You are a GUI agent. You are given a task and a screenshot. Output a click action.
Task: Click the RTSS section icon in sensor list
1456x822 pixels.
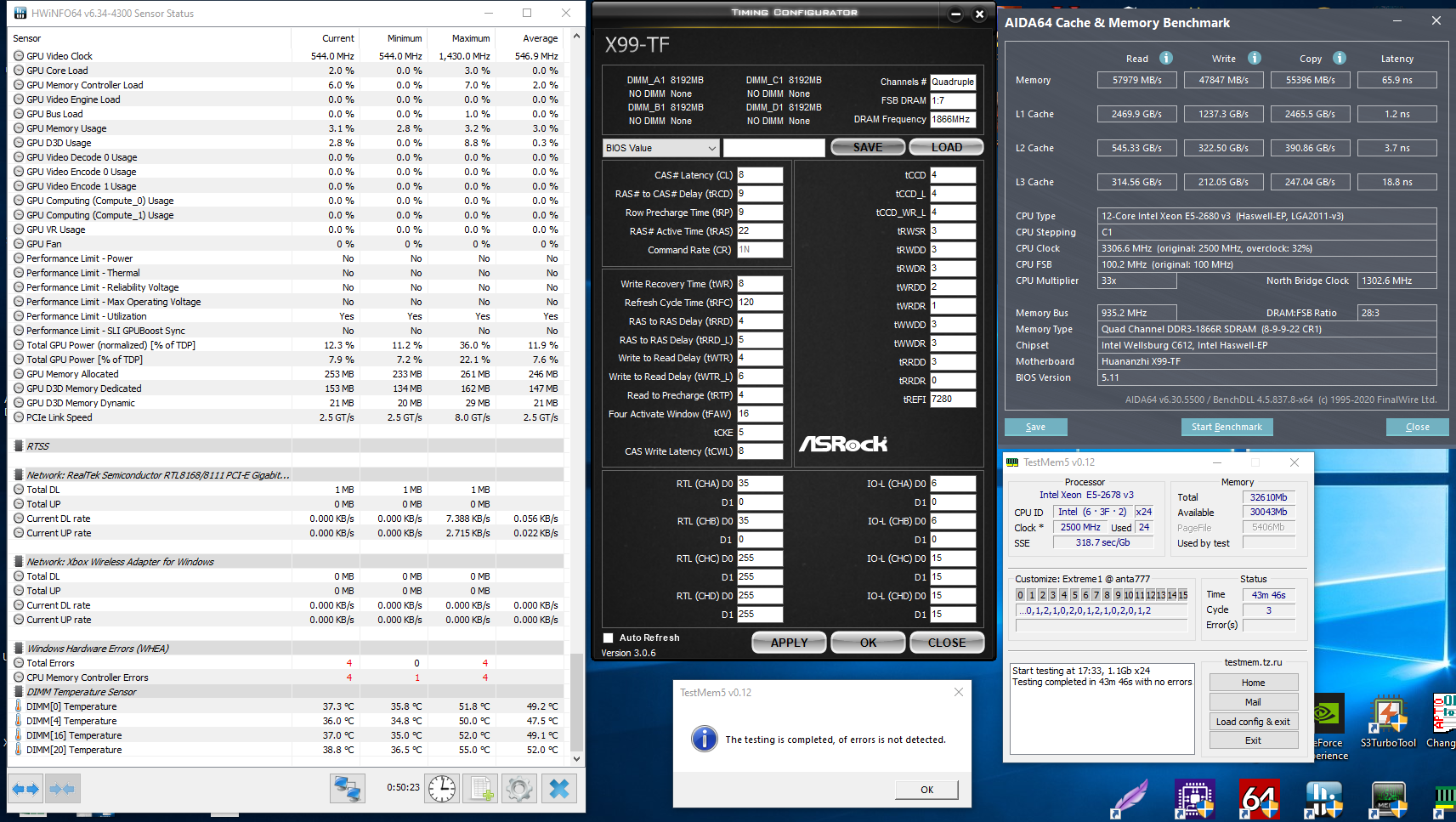19,446
